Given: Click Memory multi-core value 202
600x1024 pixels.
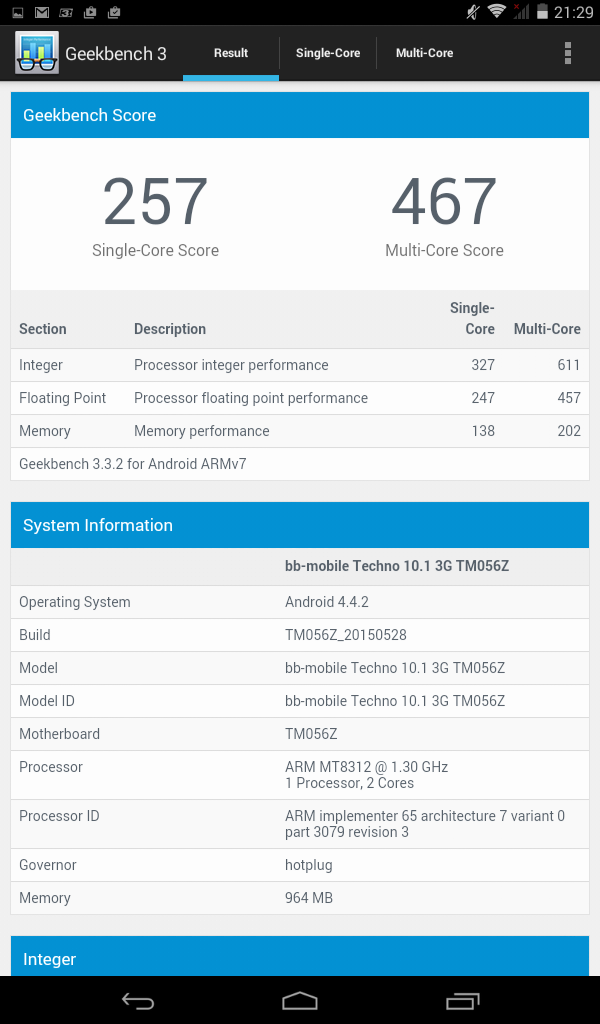Looking at the screenshot, I should coord(569,431).
